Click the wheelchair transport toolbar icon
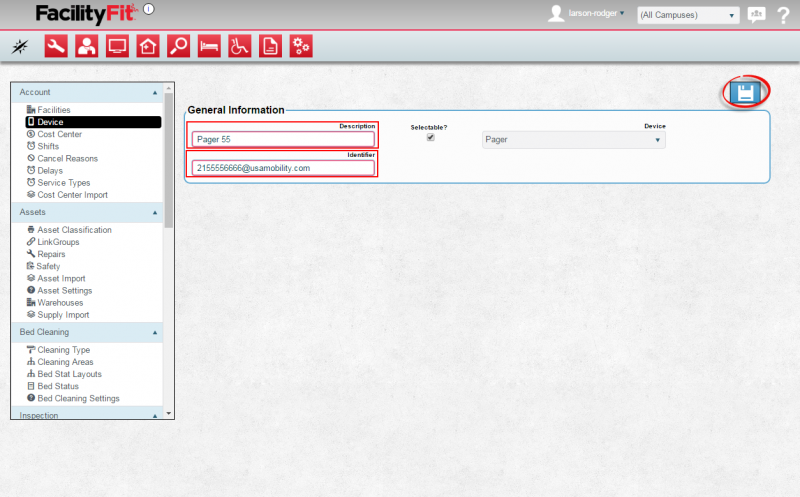Screen dimensions: 800x497 click(x=239, y=46)
